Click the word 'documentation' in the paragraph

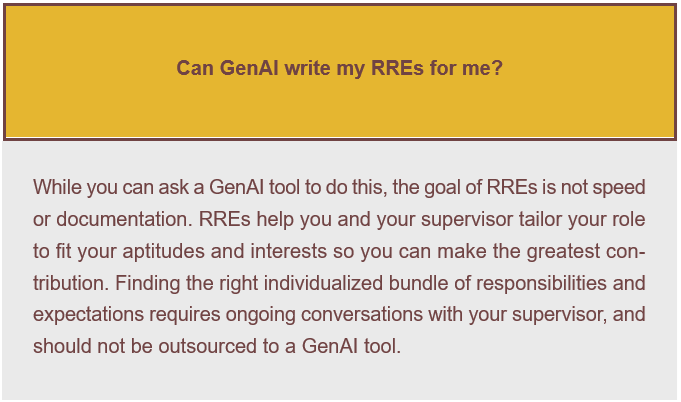pos(124,219)
